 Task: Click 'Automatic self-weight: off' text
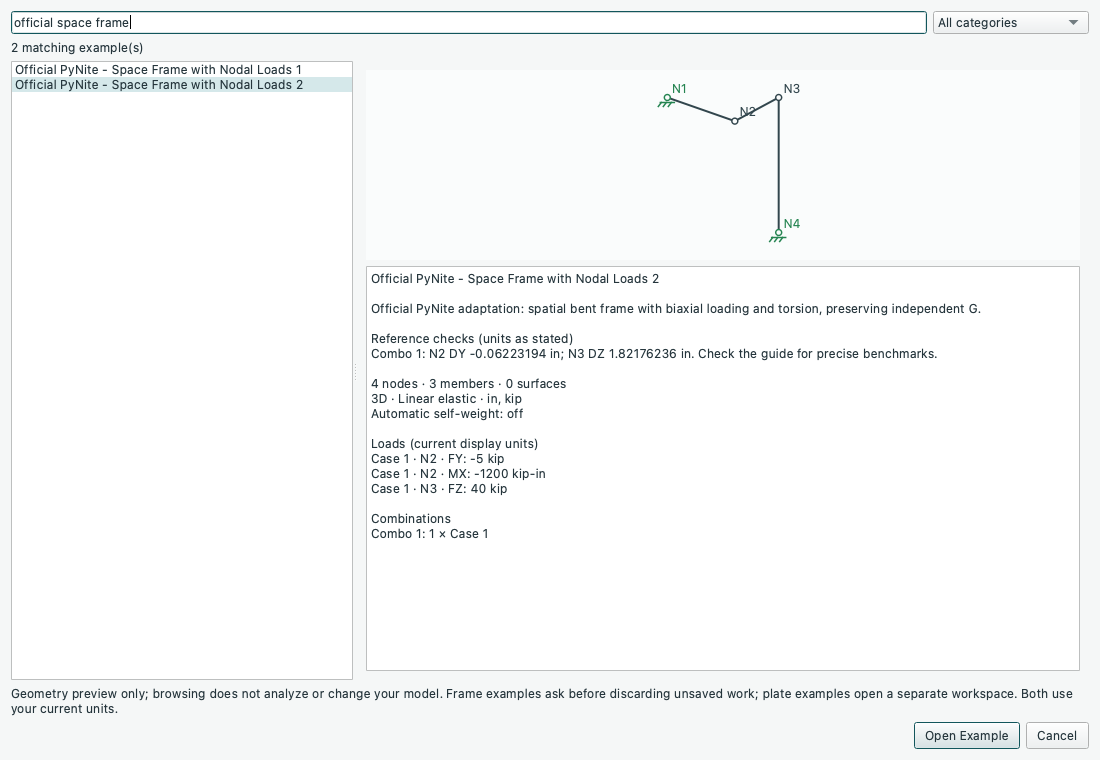point(447,413)
